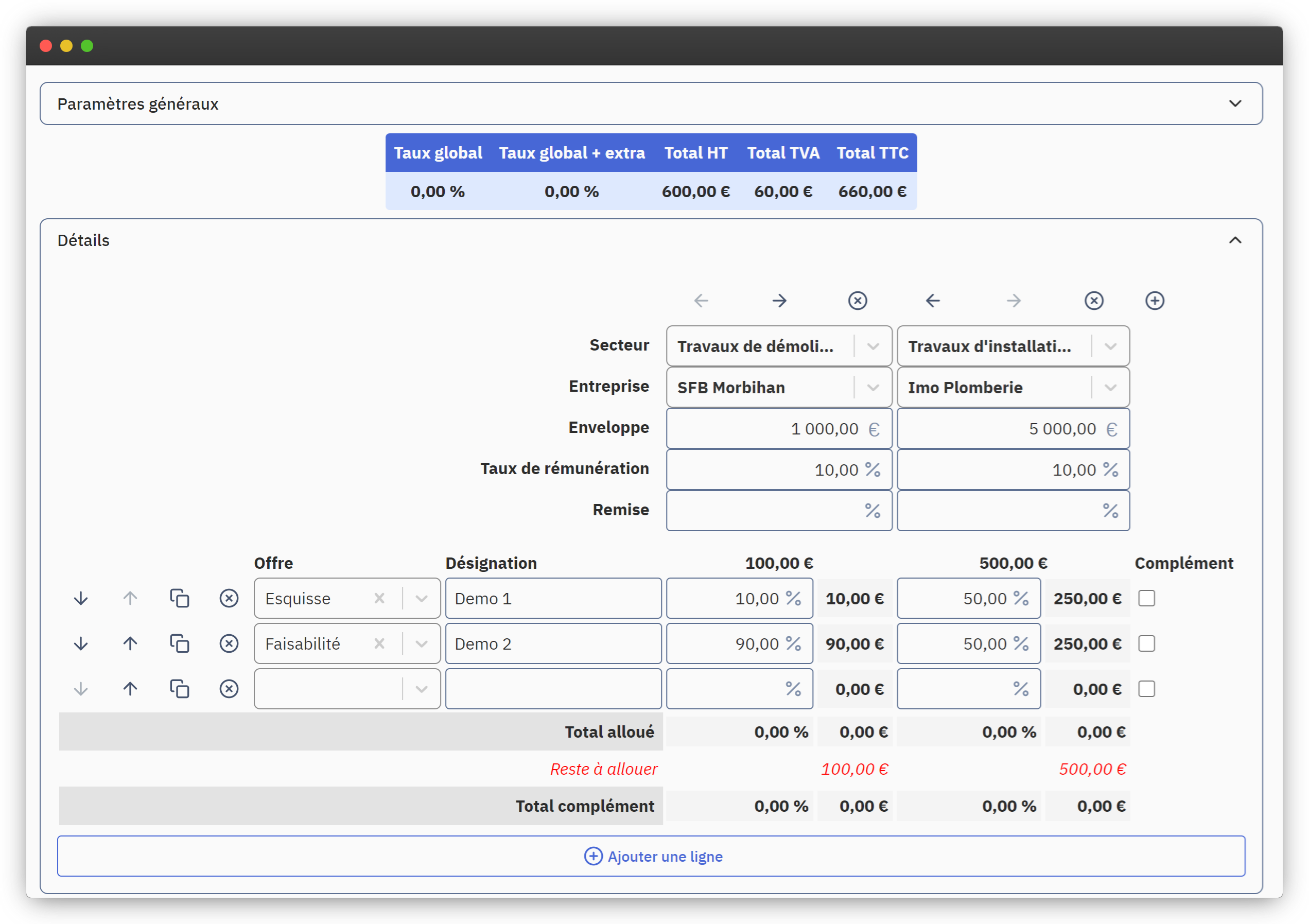
Task: Clear the Esquisse offer selection
Action: [x=379, y=598]
